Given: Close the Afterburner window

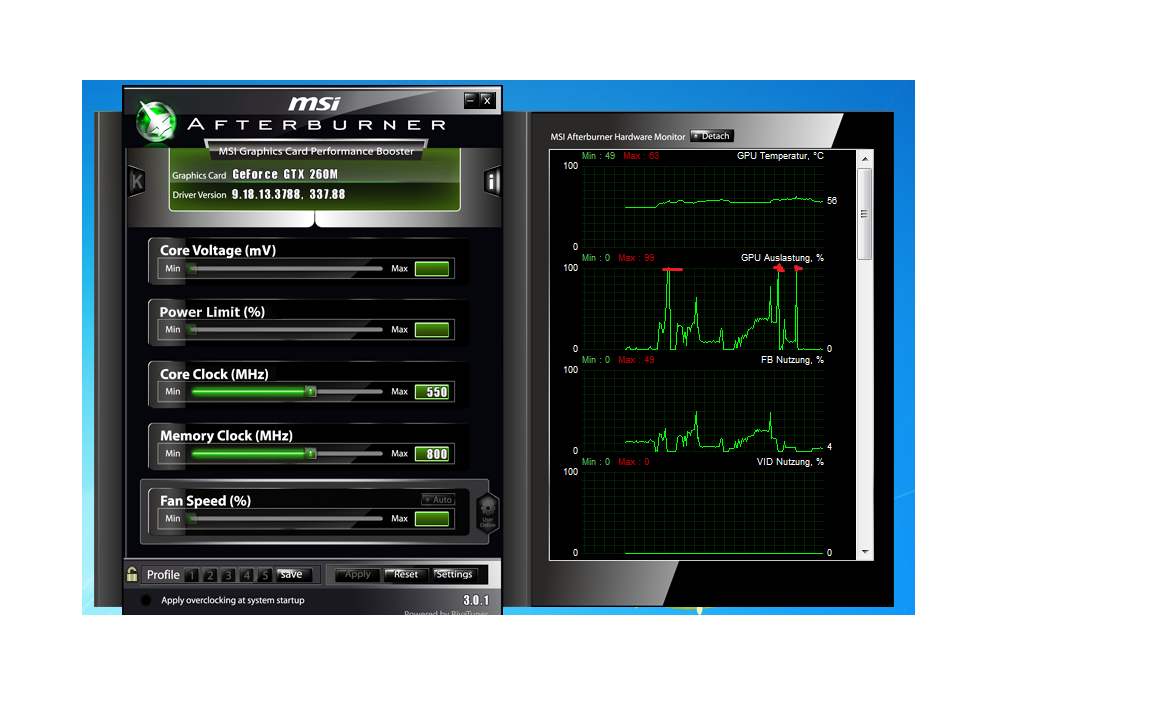Looking at the screenshot, I should 486,100.
